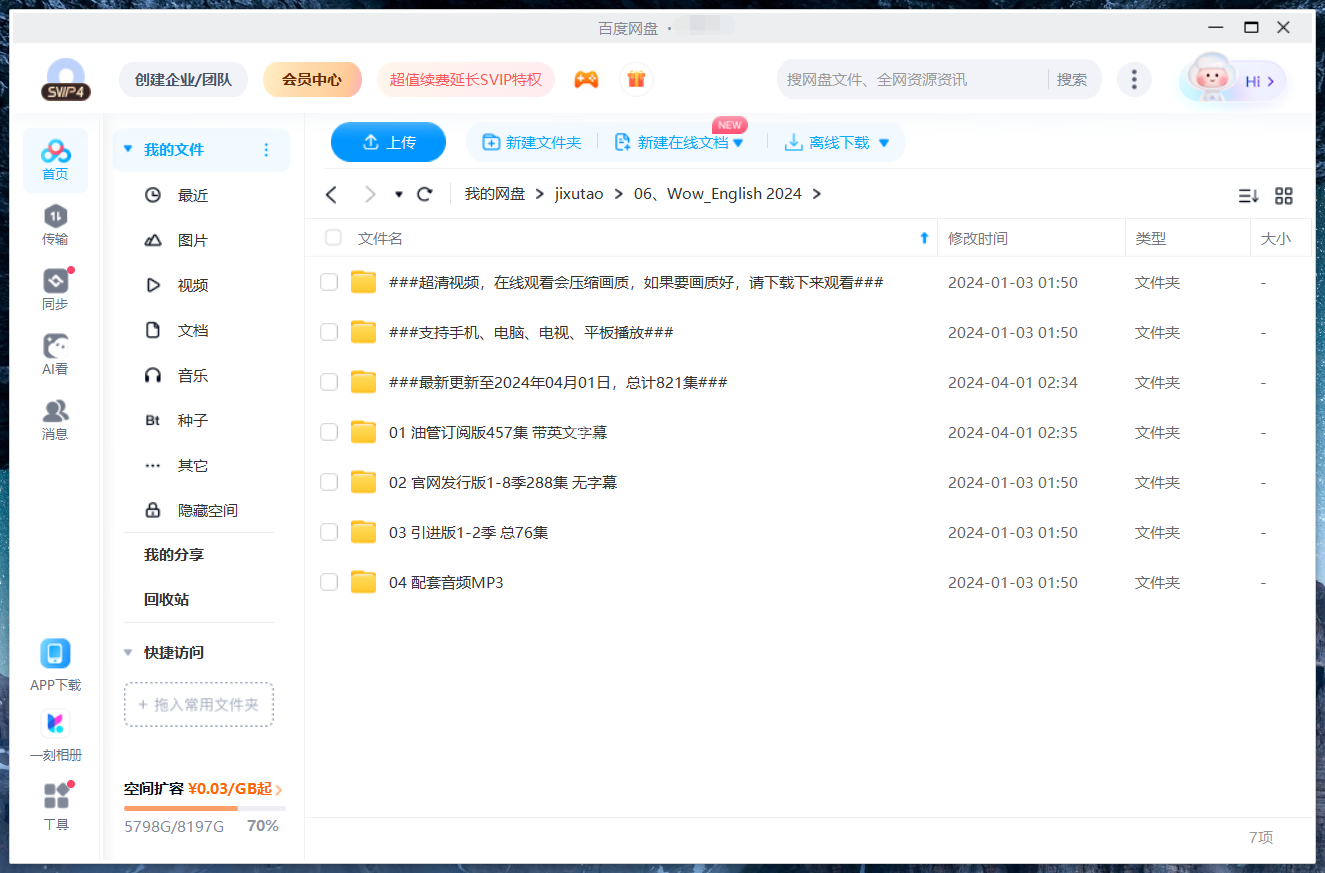Go back with the left arrow

[x=332, y=194]
